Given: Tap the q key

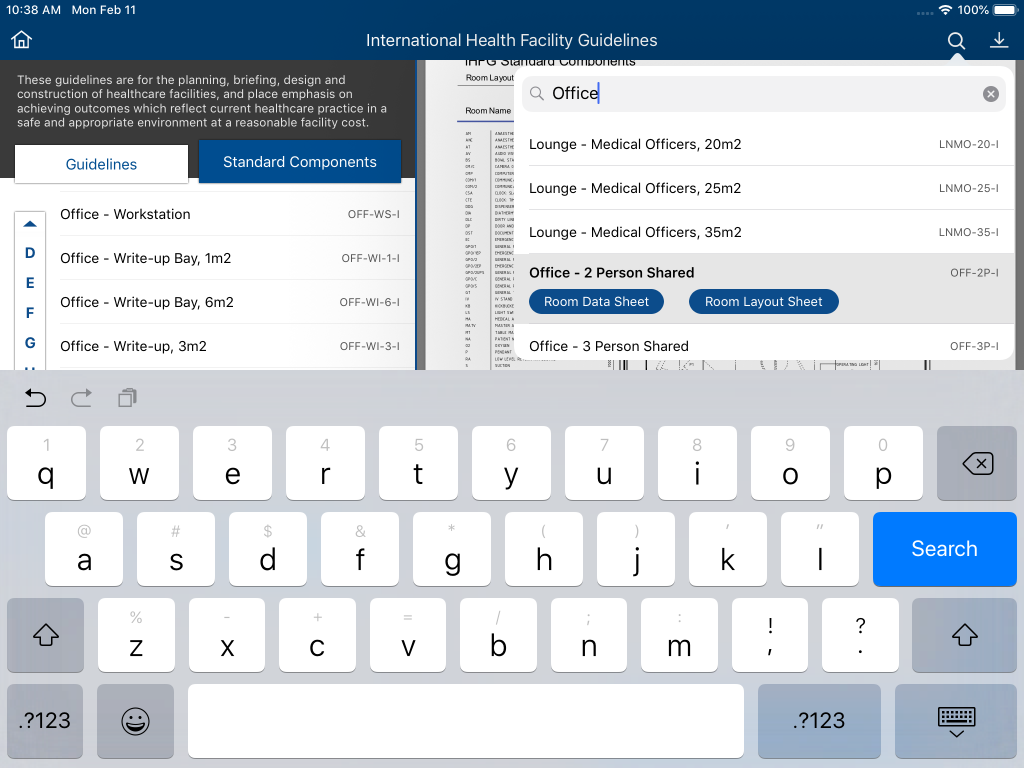Looking at the screenshot, I should (46, 464).
